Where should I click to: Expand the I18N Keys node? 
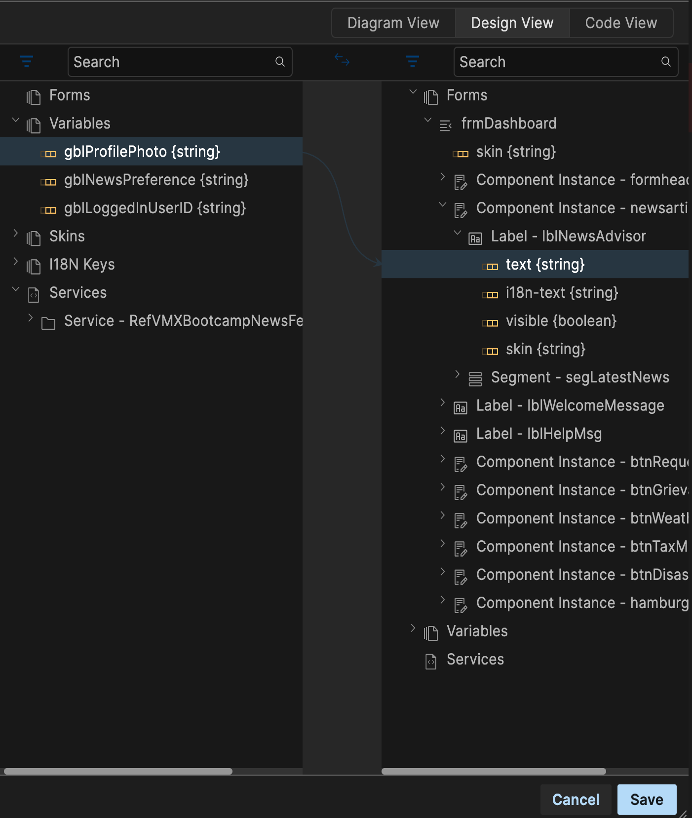pos(16,264)
